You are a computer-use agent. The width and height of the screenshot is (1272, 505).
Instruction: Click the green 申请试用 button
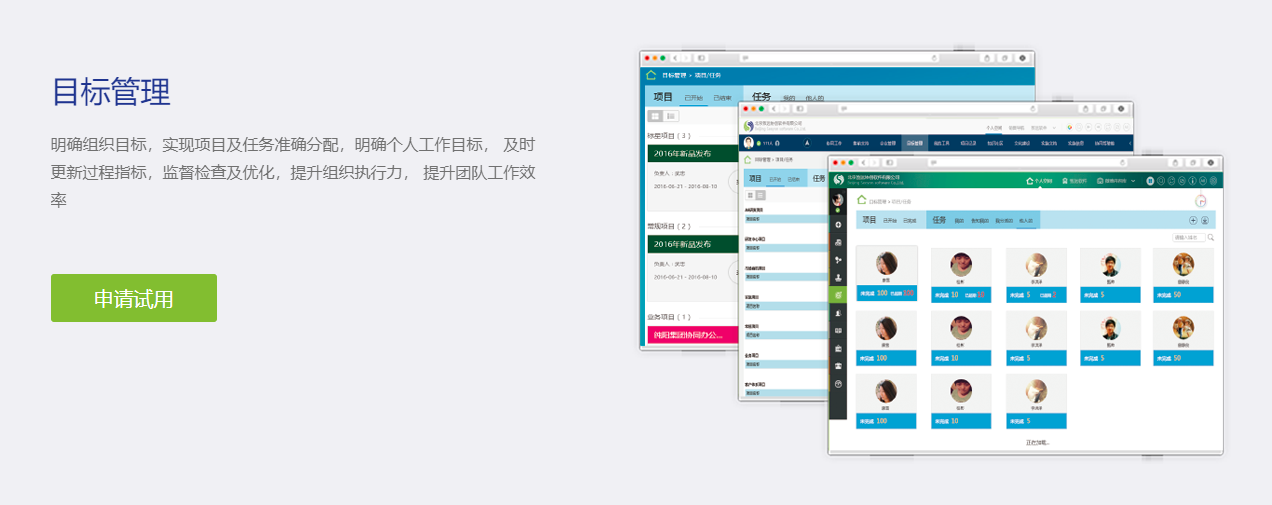click(133, 298)
